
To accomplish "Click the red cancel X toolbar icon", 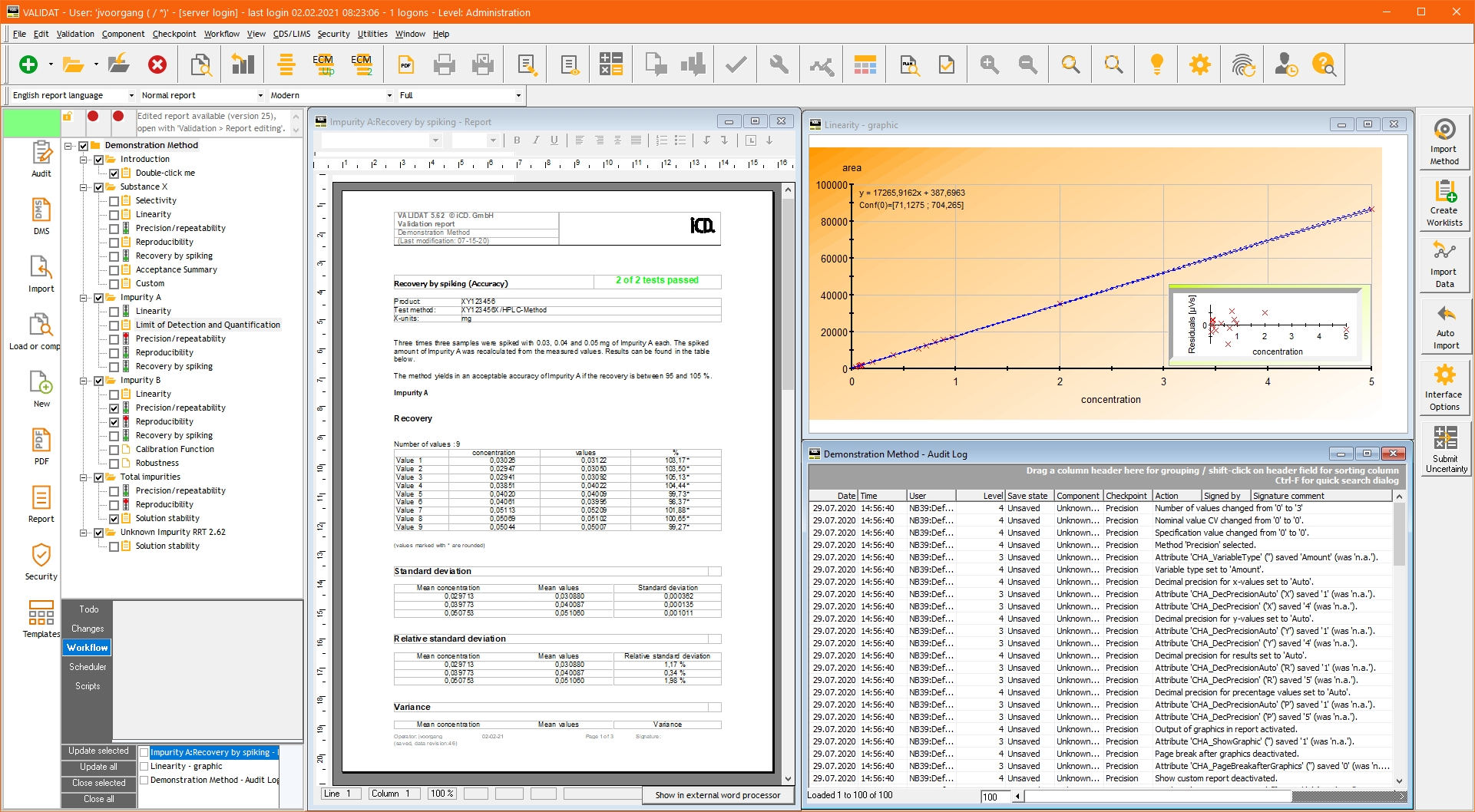I will (157, 65).
